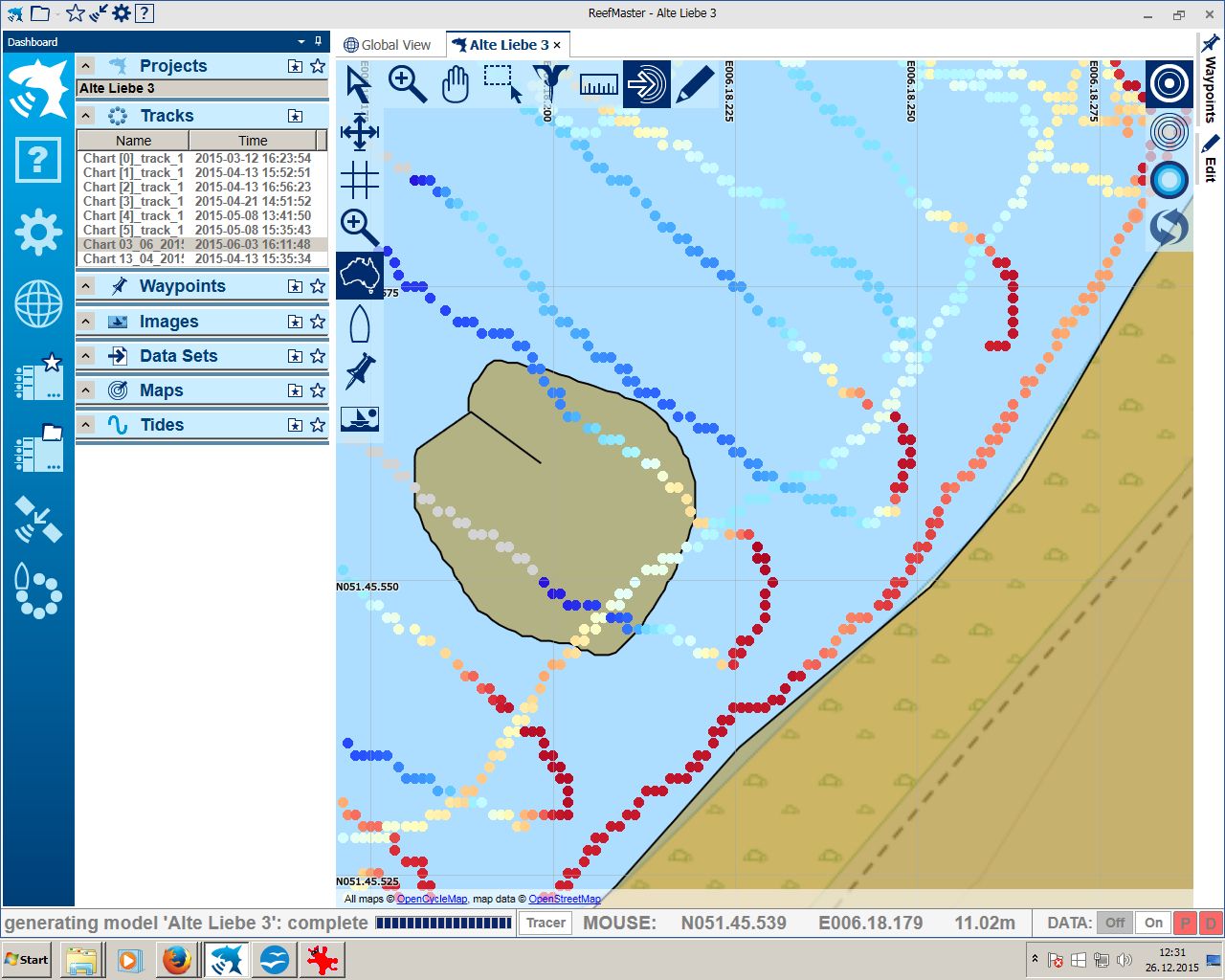Collapse the Waypoints panel section
The height and width of the screenshot is (980, 1225).
pyautogui.click(x=86, y=286)
